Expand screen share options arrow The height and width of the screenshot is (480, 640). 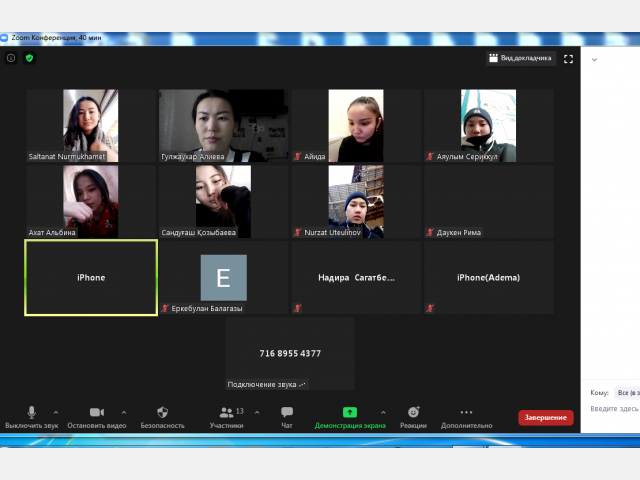point(383,412)
